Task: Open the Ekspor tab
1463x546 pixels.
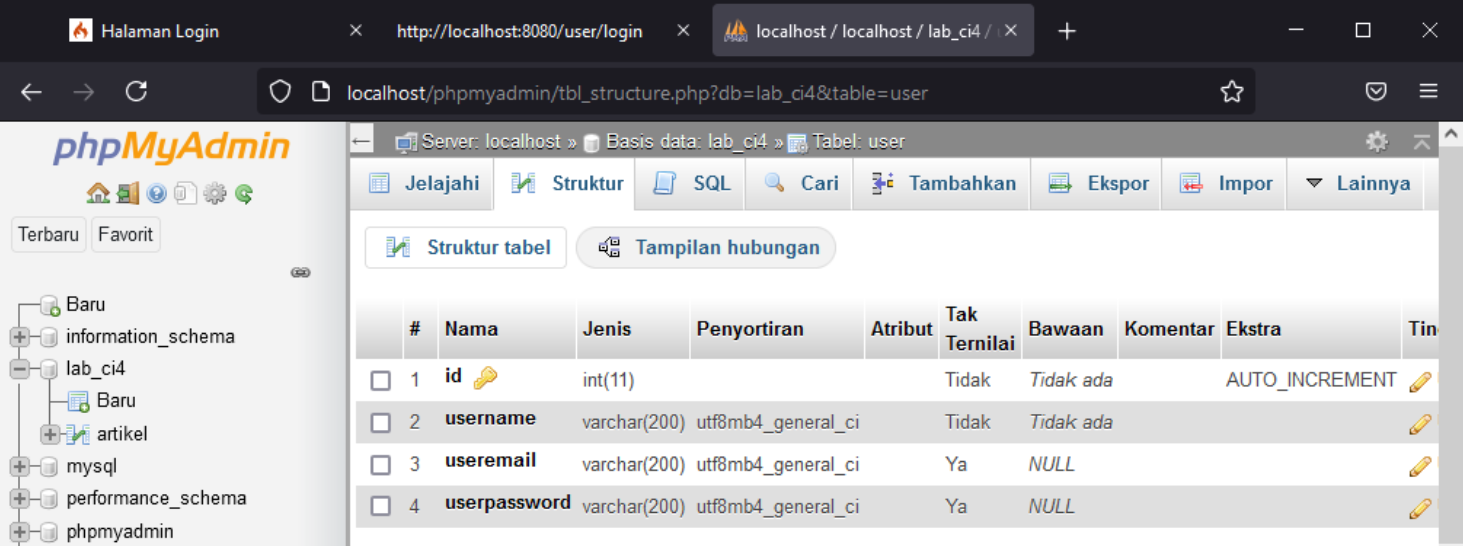Action: [x=1097, y=184]
